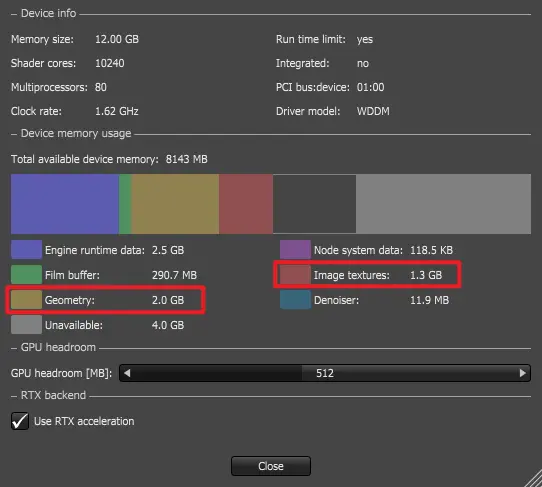Image resolution: width=542 pixels, height=487 pixels.
Task: Click the Node system data purple swatch
Action: click(295, 250)
